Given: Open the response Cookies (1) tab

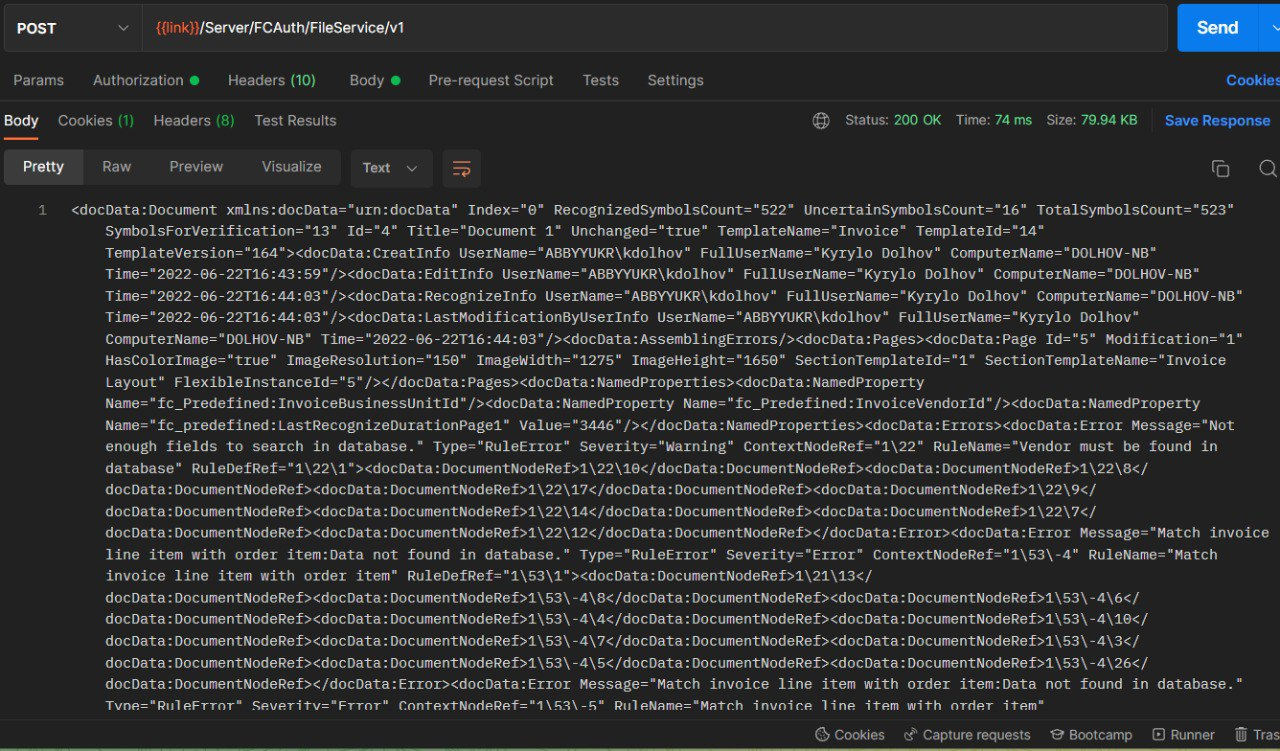Looking at the screenshot, I should [x=96, y=120].
